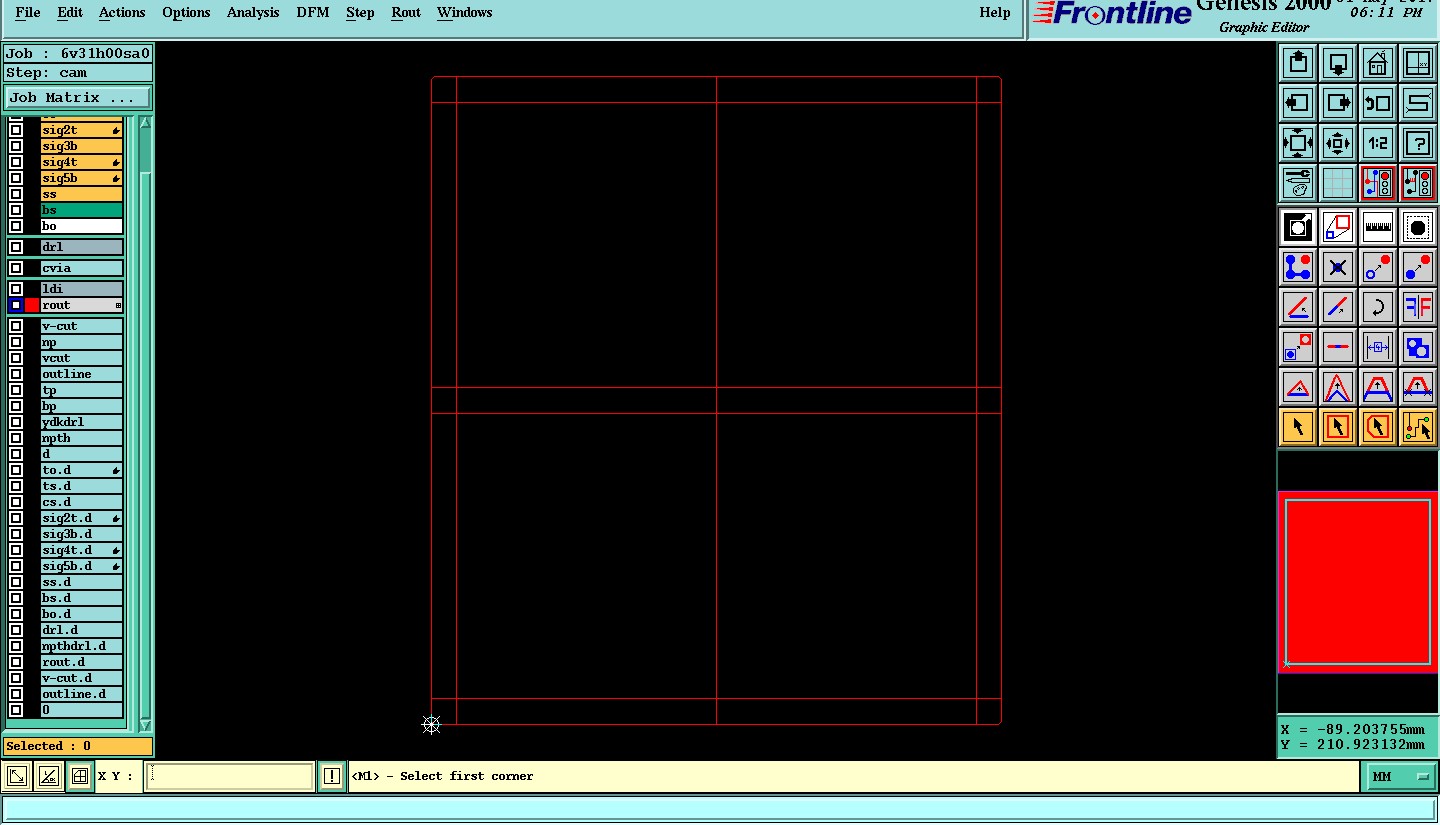Click the zoom in expand icon
The image size is (1440, 825).
click(x=1298, y=143)
